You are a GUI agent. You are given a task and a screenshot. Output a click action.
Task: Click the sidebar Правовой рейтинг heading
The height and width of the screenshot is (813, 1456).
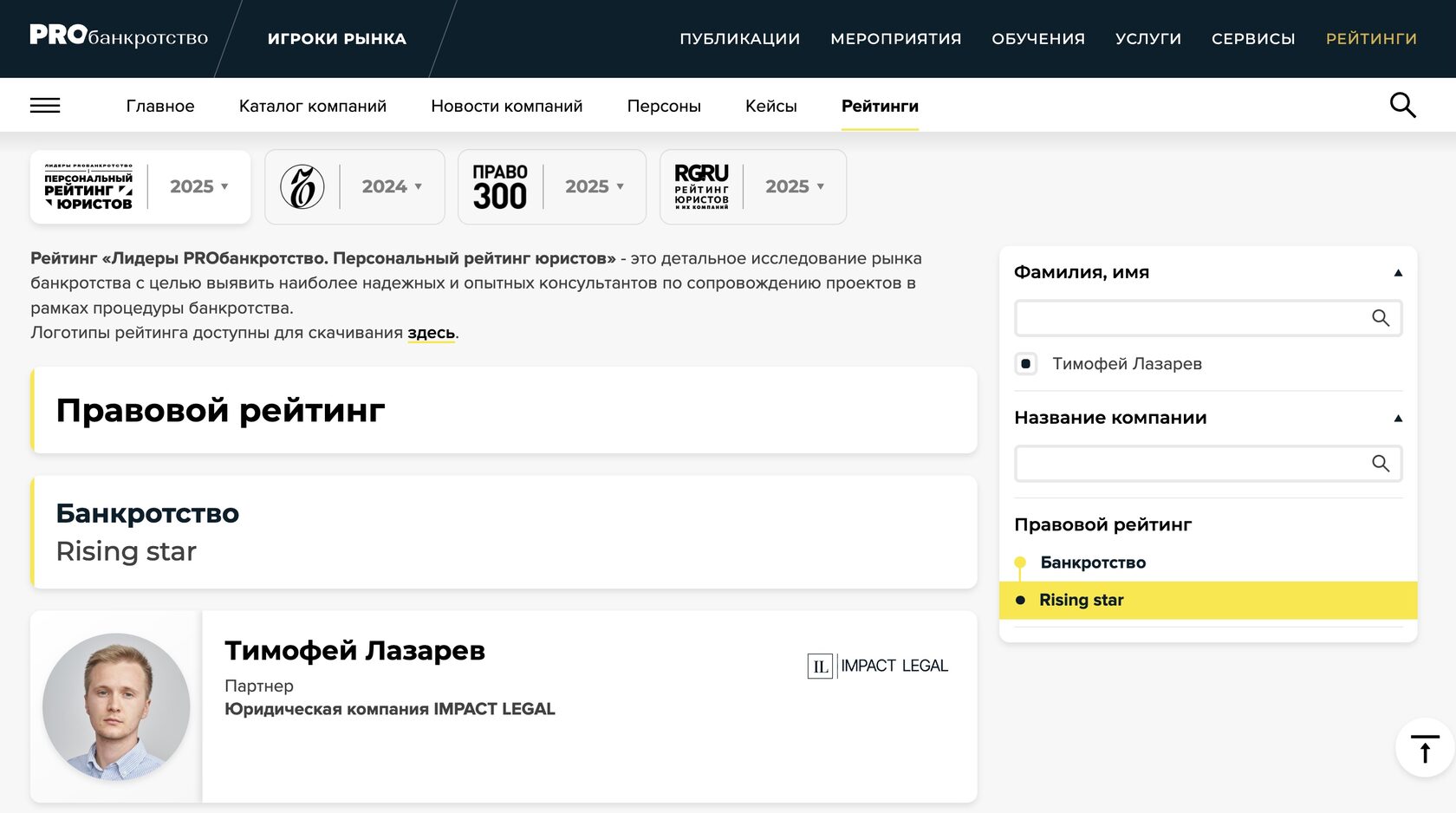tap(1102, 524)
